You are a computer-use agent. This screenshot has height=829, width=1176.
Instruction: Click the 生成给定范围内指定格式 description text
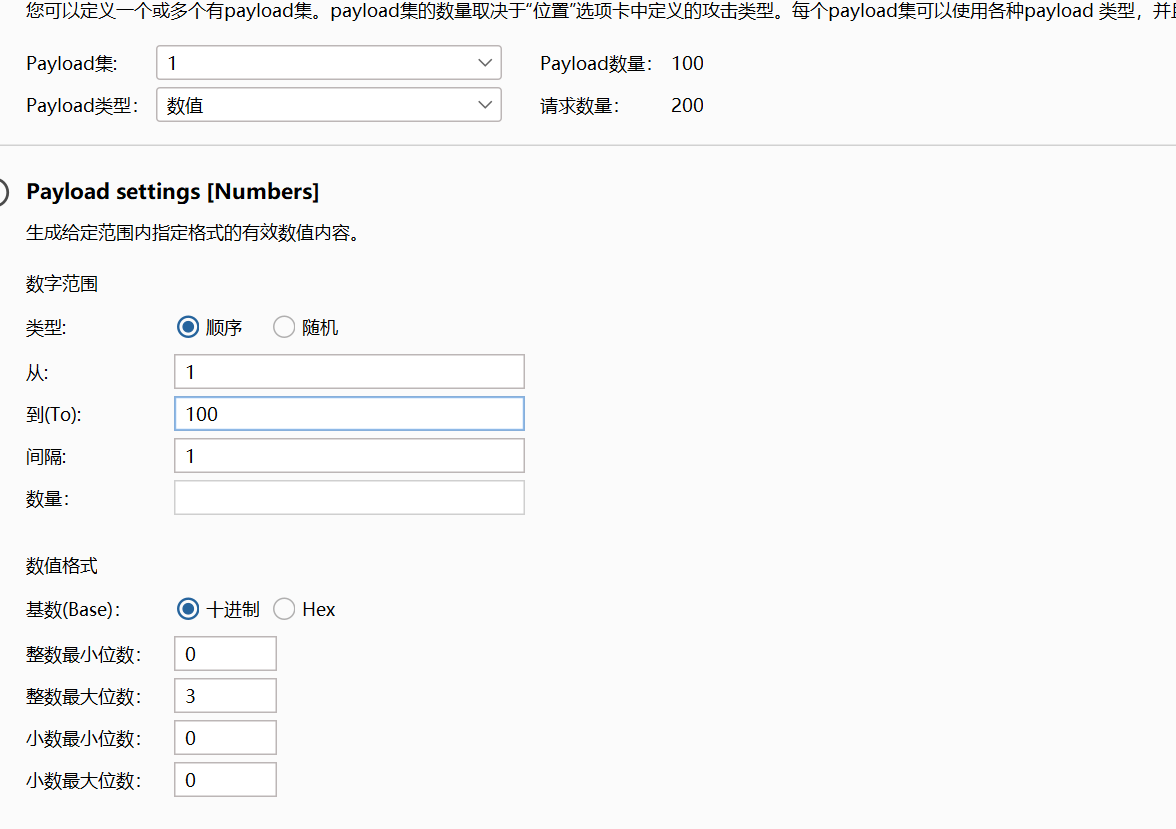(194, 233)
